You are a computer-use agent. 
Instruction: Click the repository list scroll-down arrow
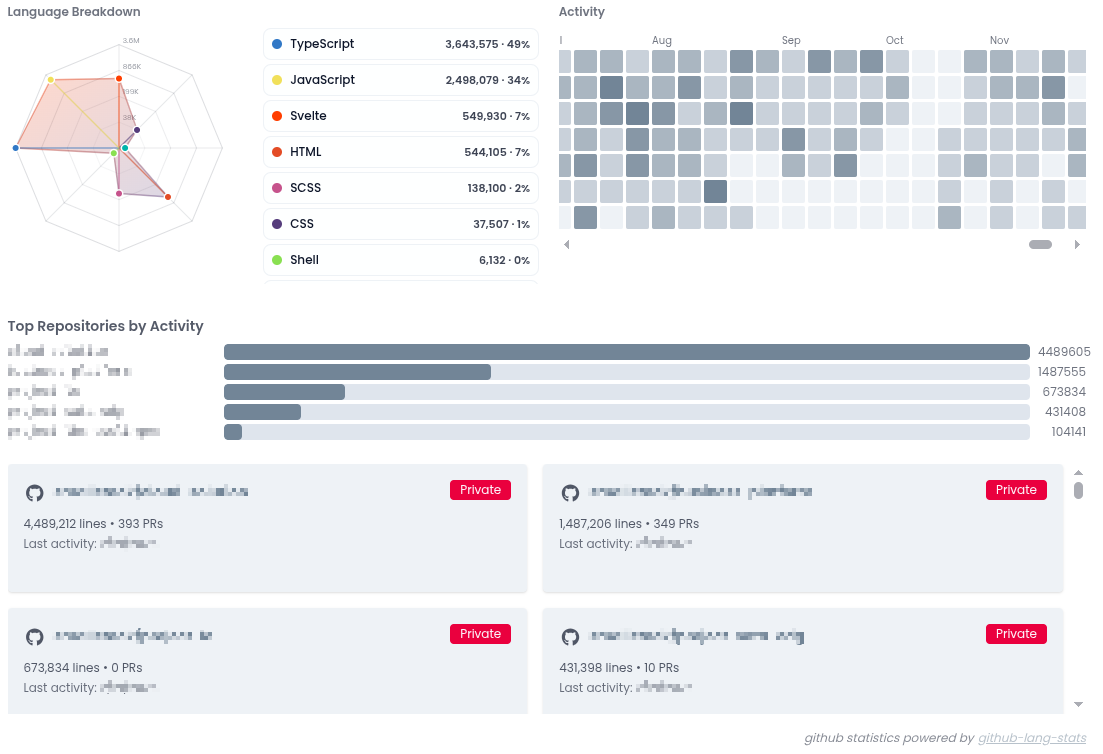pyautogui.click(x=1078, y=704)
